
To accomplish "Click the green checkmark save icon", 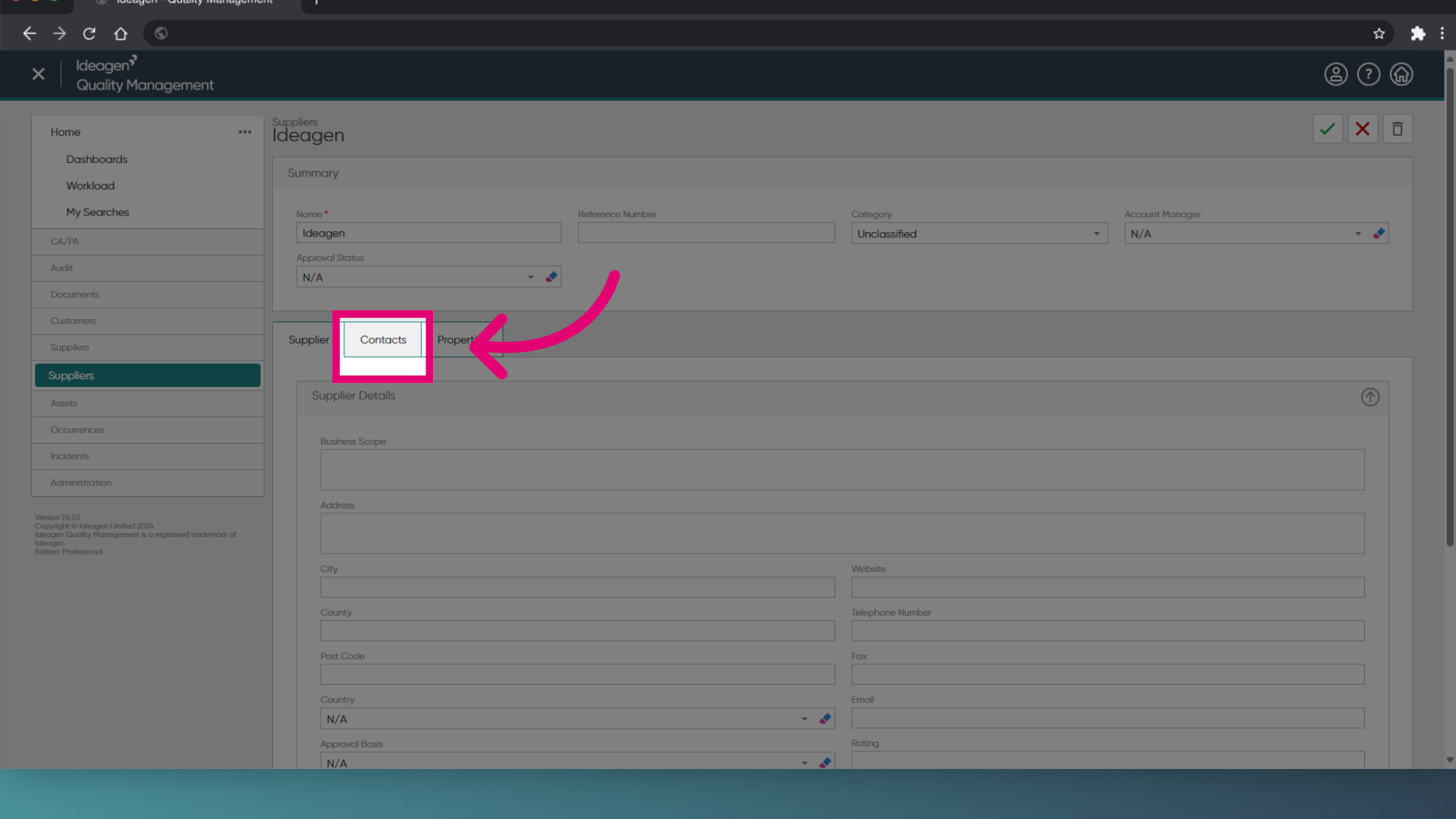I will [x=1327, y=129].
